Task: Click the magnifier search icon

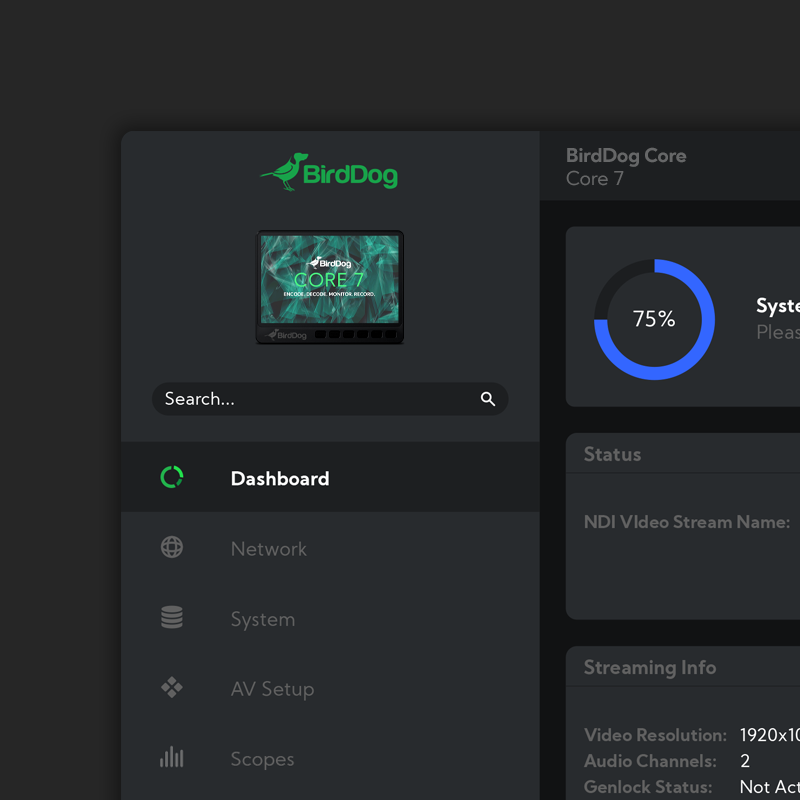Action: 488,399
